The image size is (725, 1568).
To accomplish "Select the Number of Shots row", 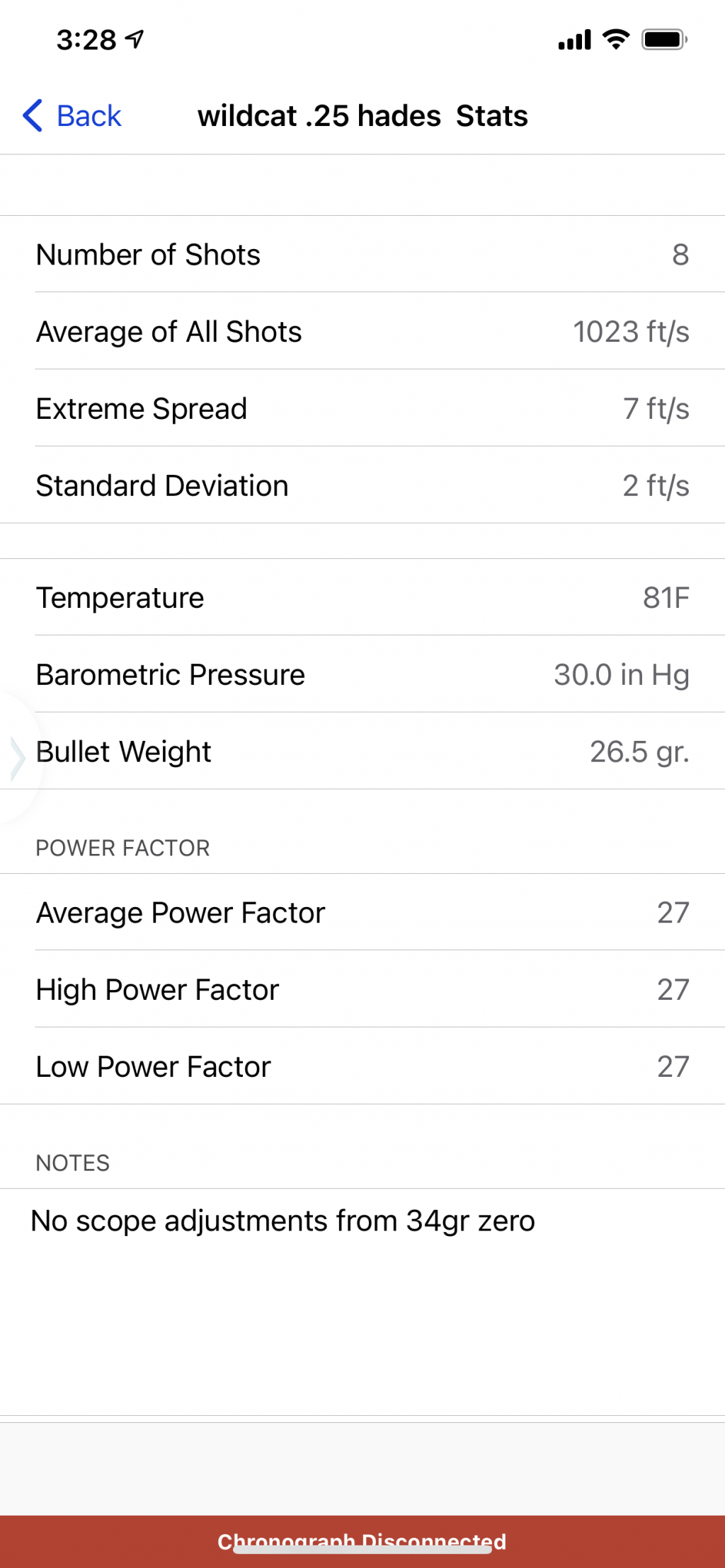I will tap(362, 254).
